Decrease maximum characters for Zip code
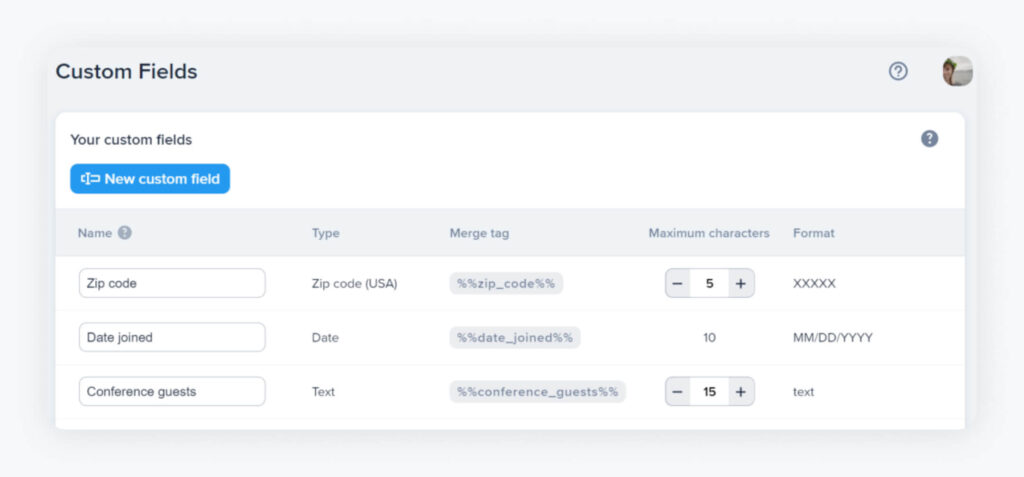Image resolution: width=1024 pixels, height=477 pixels. pos(678,283)
